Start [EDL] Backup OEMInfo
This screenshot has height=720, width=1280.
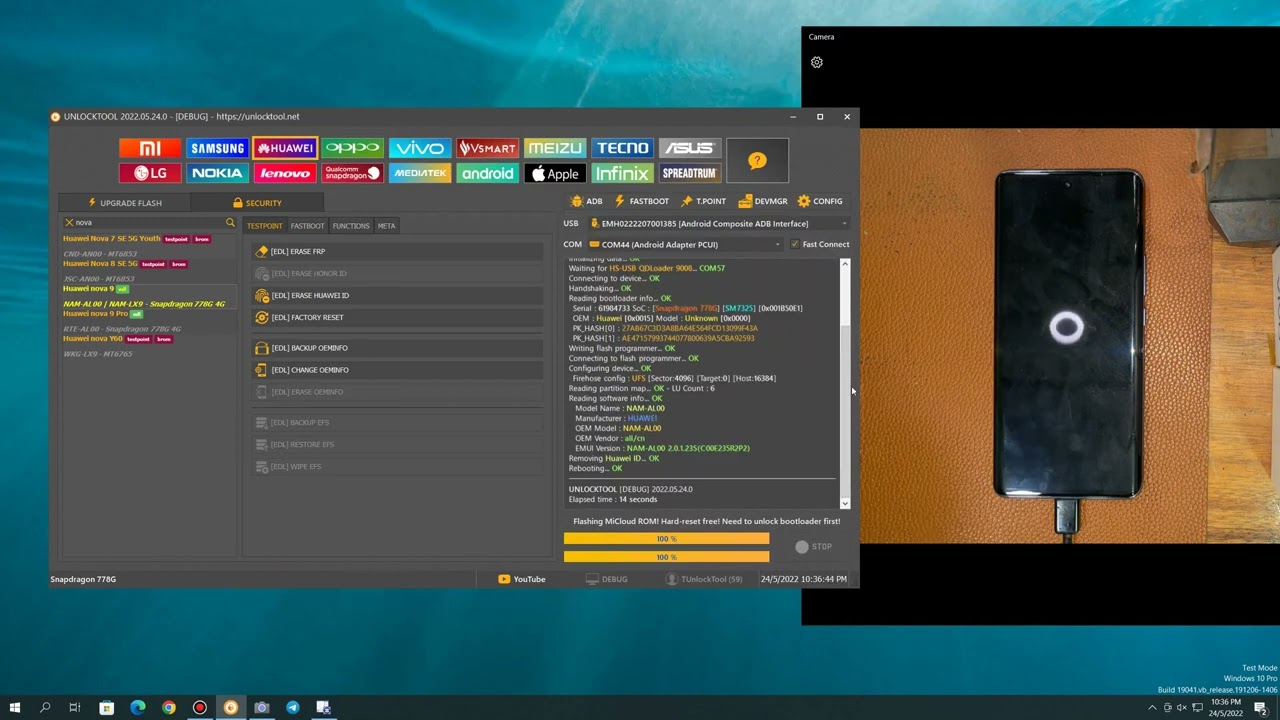click(x=398, y=348)
